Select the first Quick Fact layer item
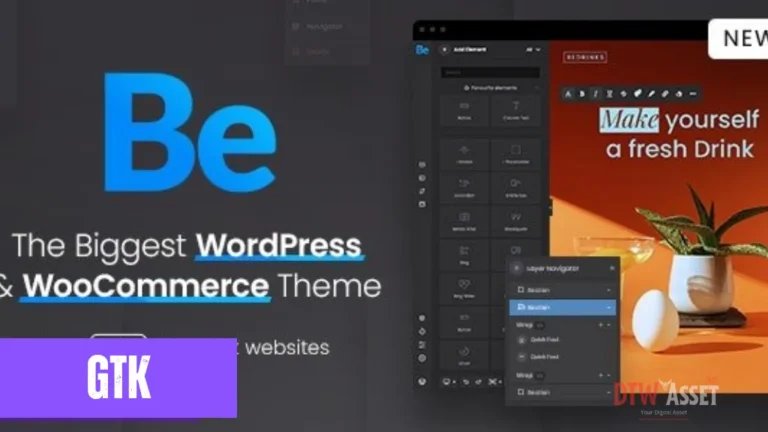 [539, 339]
